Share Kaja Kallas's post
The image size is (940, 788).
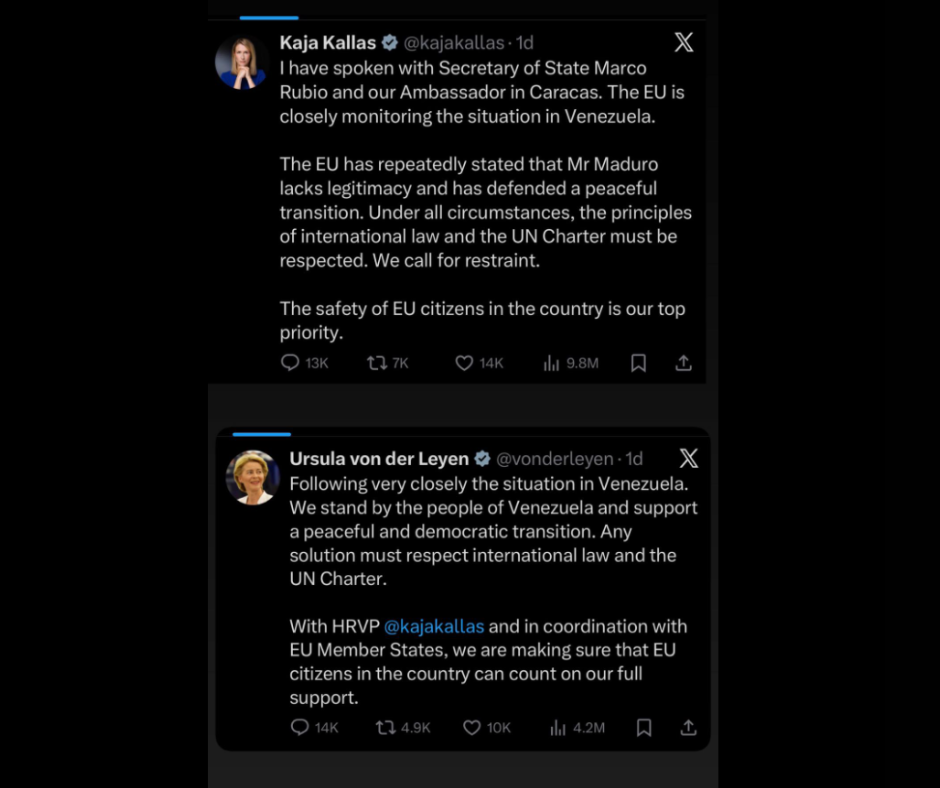(x=684, y=363)
